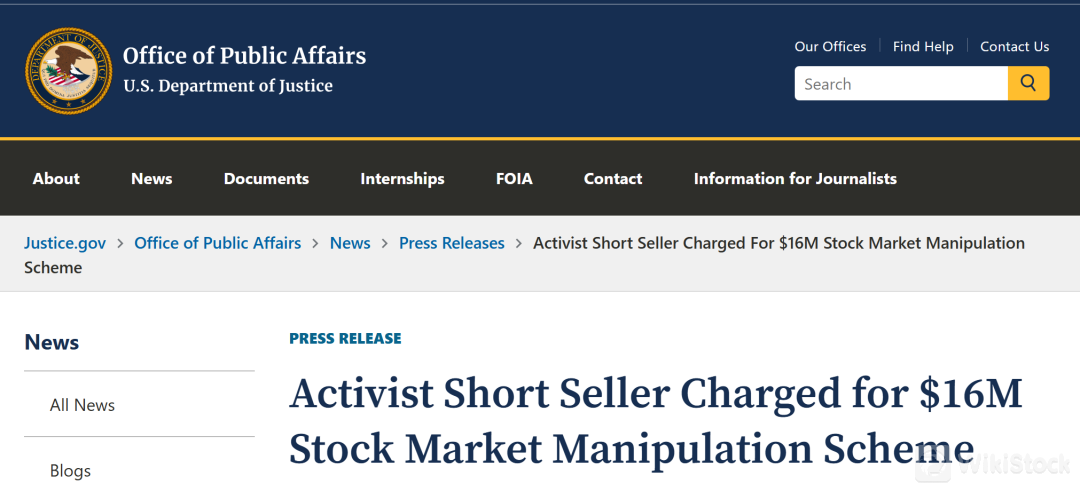The image size is (1080, 499).
Task: Select All News in the sidebar
Action: click(x=82, y=405)
